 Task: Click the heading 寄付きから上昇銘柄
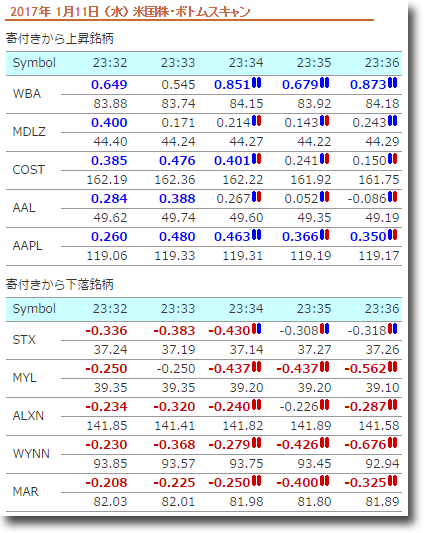pyautogui.click(x=60, y=38)
